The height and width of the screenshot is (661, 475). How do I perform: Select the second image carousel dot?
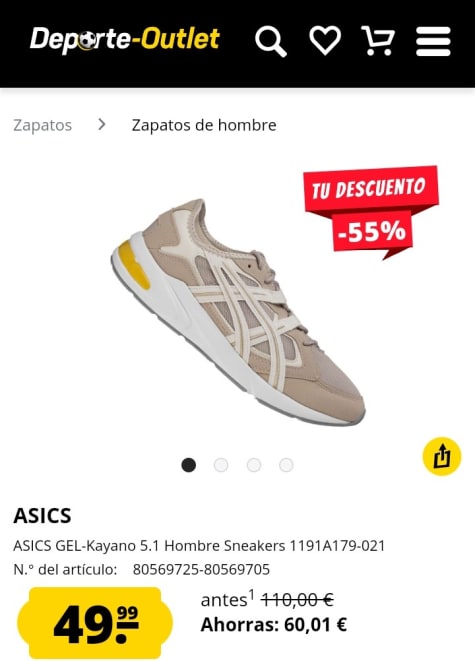coord(221,465)
